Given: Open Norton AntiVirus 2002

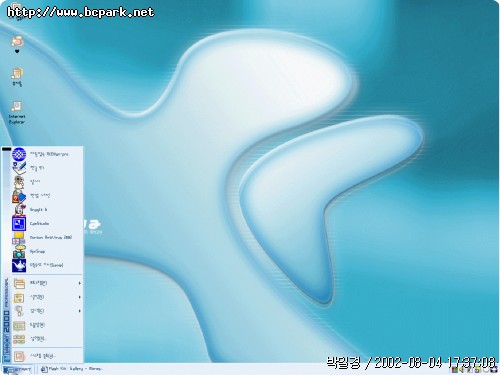Looking at the screenshot, I should [x=47, y=238].
